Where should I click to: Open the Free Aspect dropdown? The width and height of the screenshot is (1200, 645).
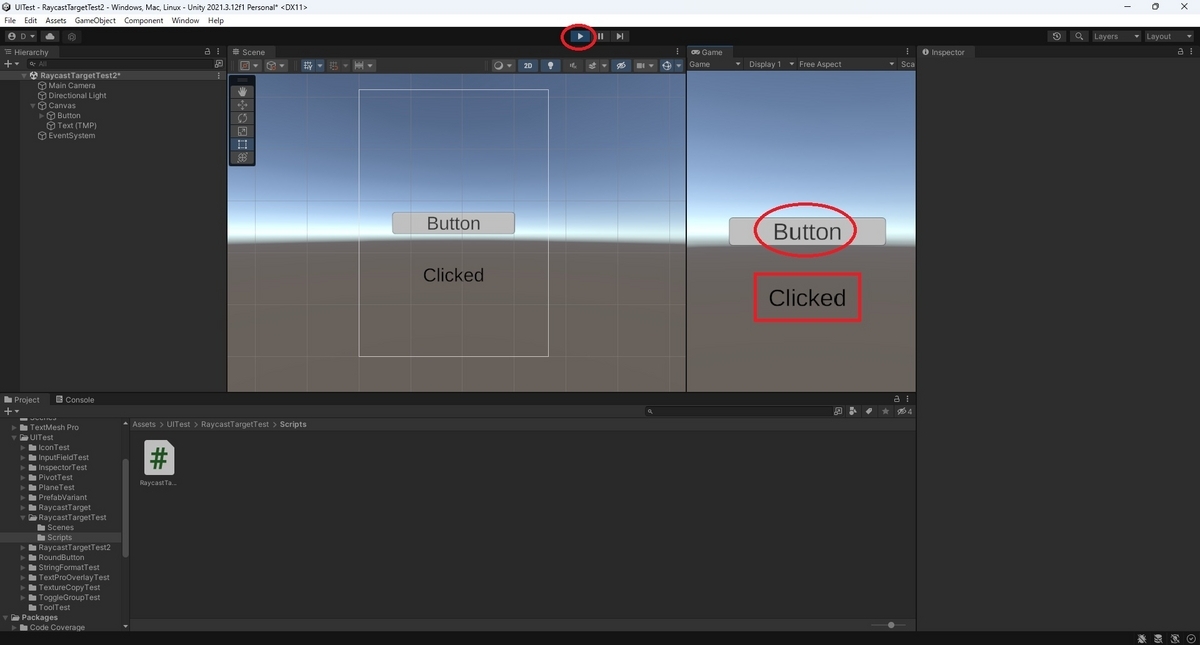tap(846, 64)
